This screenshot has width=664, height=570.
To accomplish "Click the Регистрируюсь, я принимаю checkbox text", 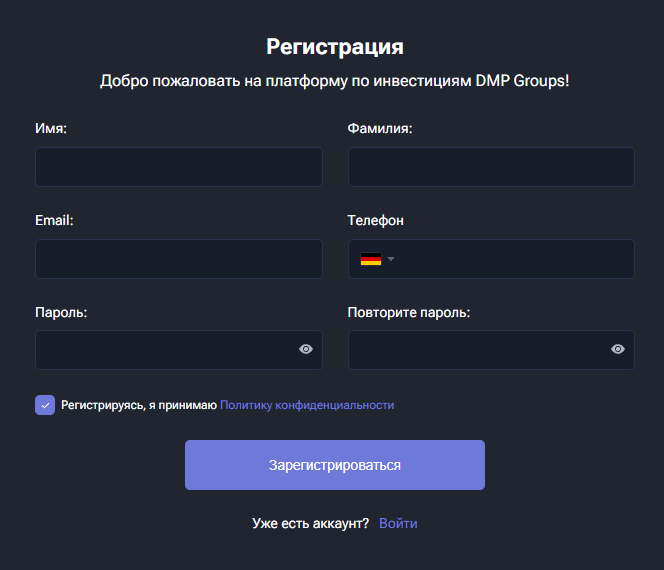I will (139, 405).
